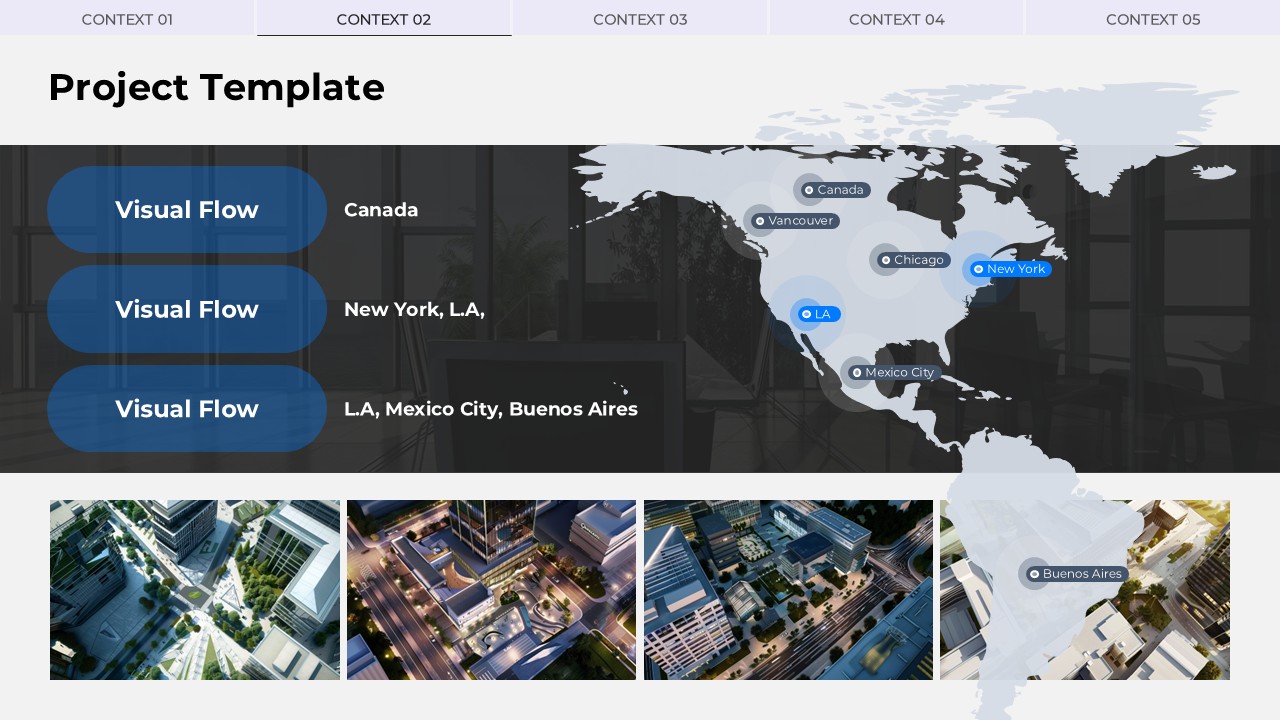Click the highlighted LA map pin
The image size is (1280, 720).
(807, 314)
